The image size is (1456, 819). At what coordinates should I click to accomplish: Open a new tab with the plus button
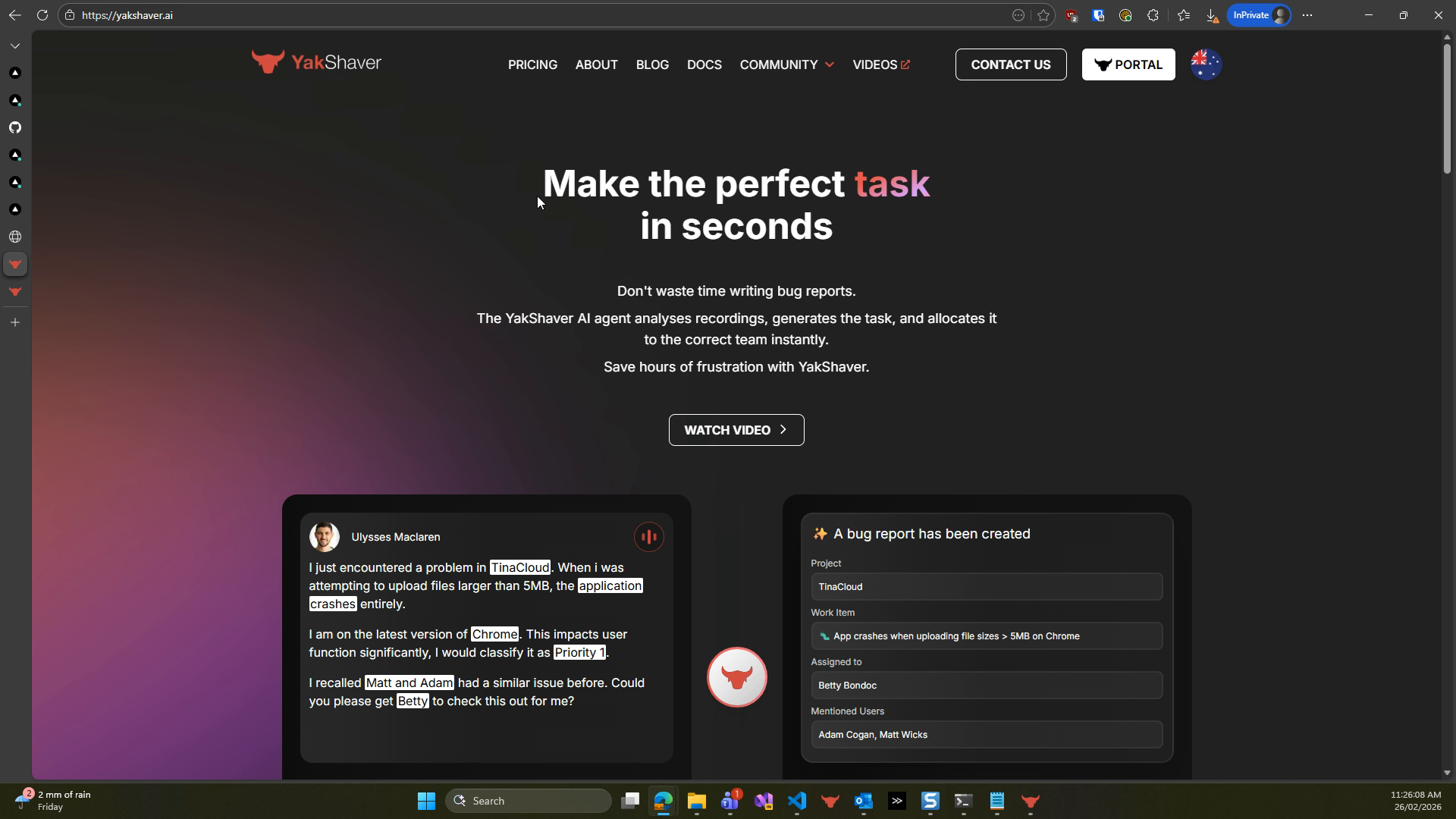(15, 322)
